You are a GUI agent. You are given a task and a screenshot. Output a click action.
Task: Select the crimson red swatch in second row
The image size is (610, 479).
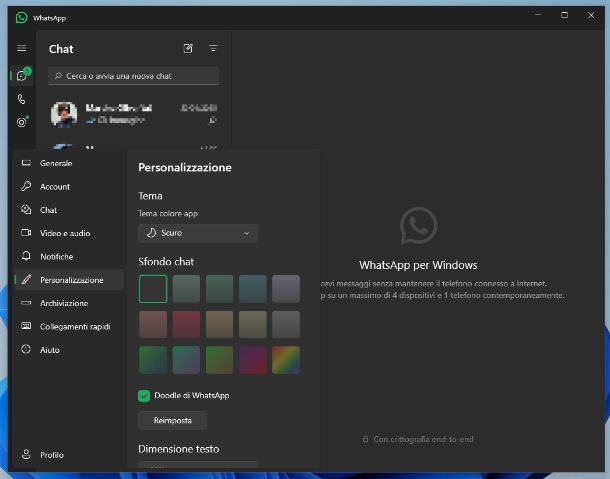(x=186, y=324)
